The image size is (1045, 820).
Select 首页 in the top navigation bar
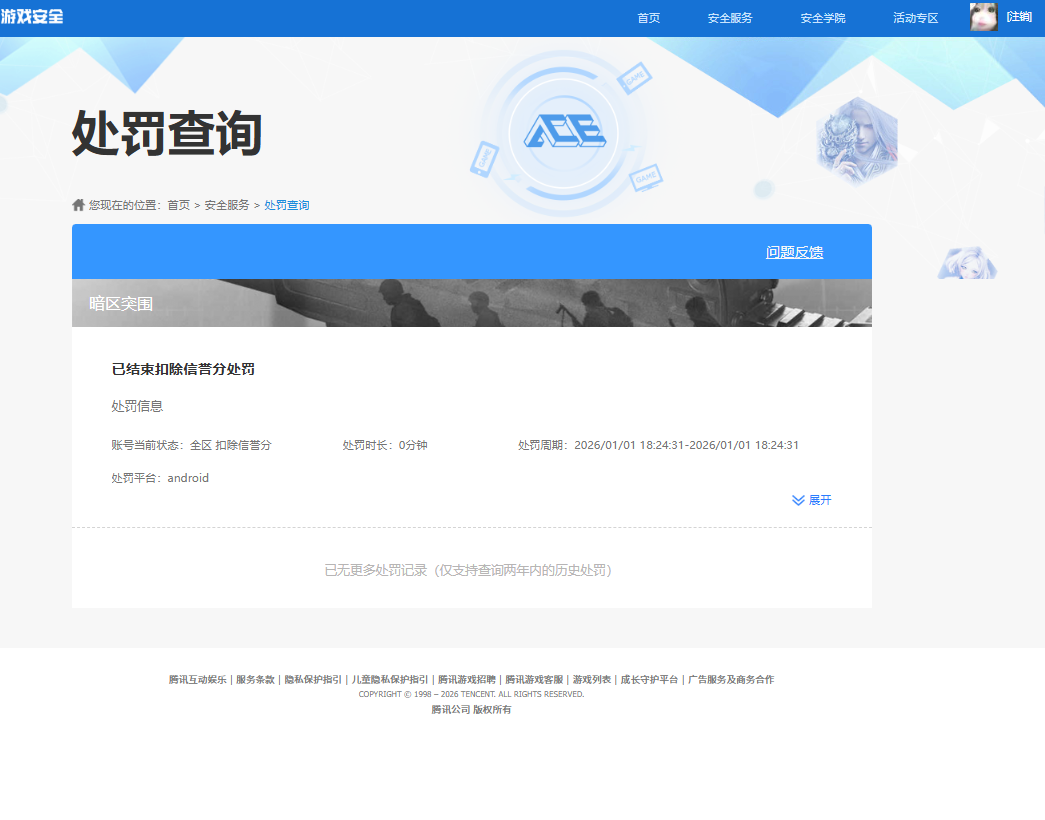click(x=647, y=17)
